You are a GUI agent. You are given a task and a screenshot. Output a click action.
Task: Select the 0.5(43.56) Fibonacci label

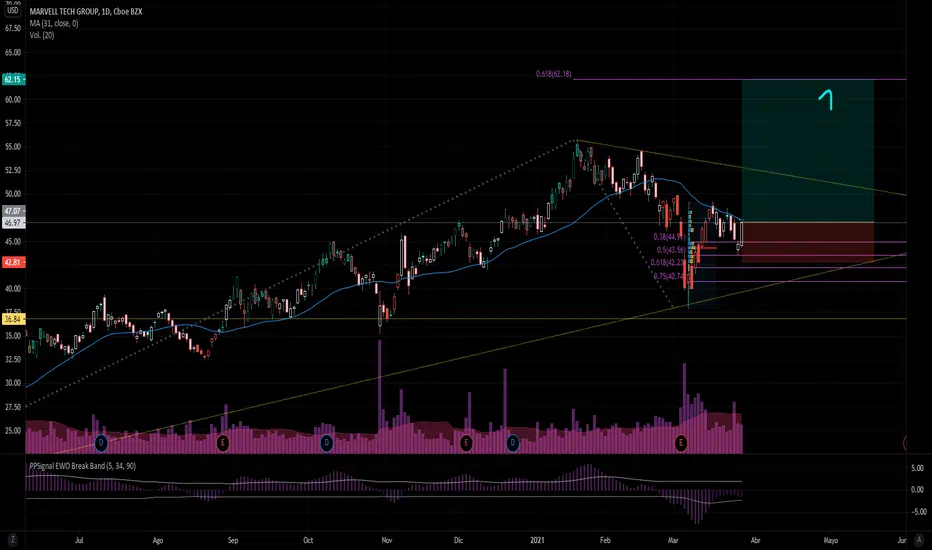670,250
